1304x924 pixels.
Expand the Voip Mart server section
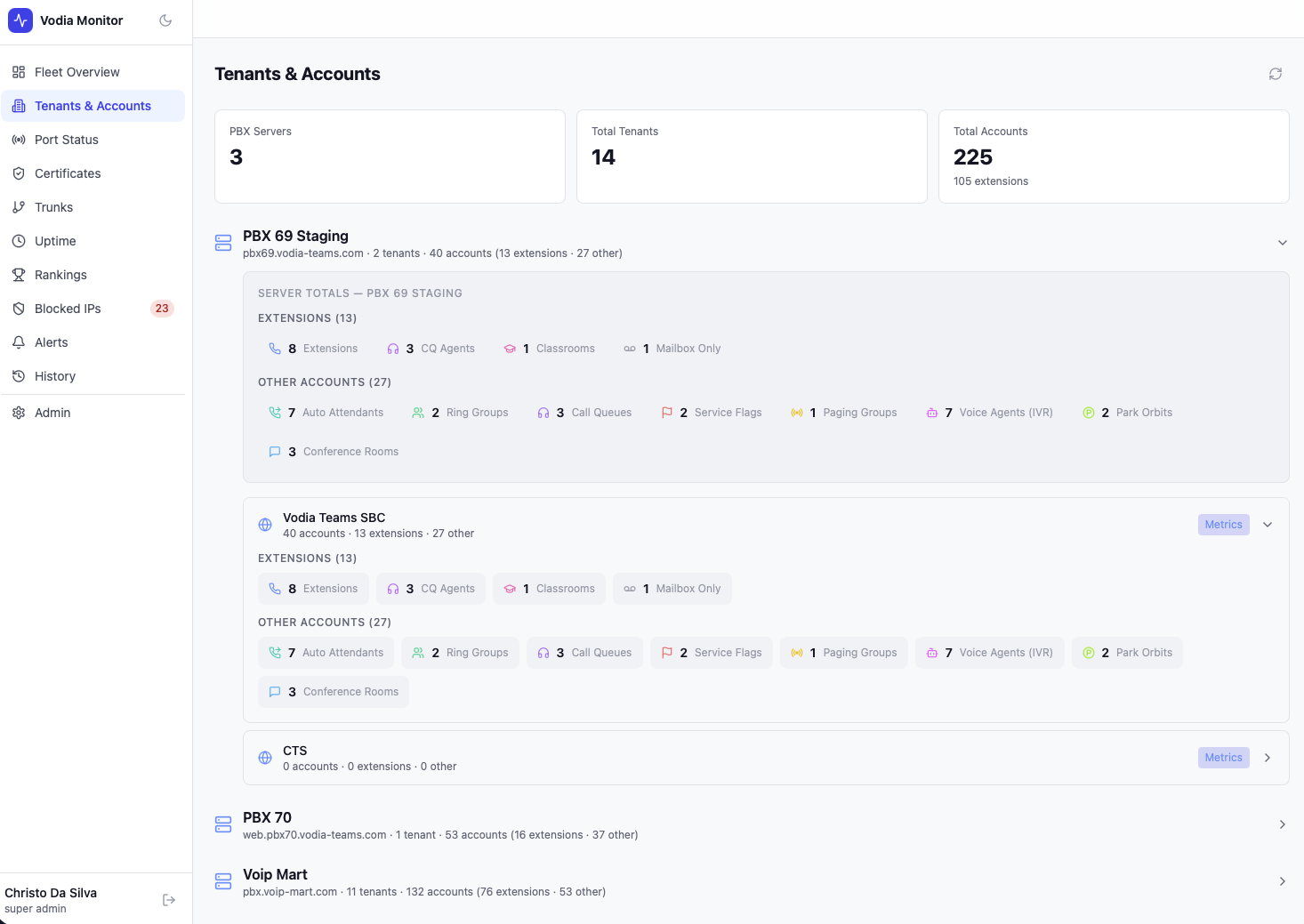coord(1282,881)
